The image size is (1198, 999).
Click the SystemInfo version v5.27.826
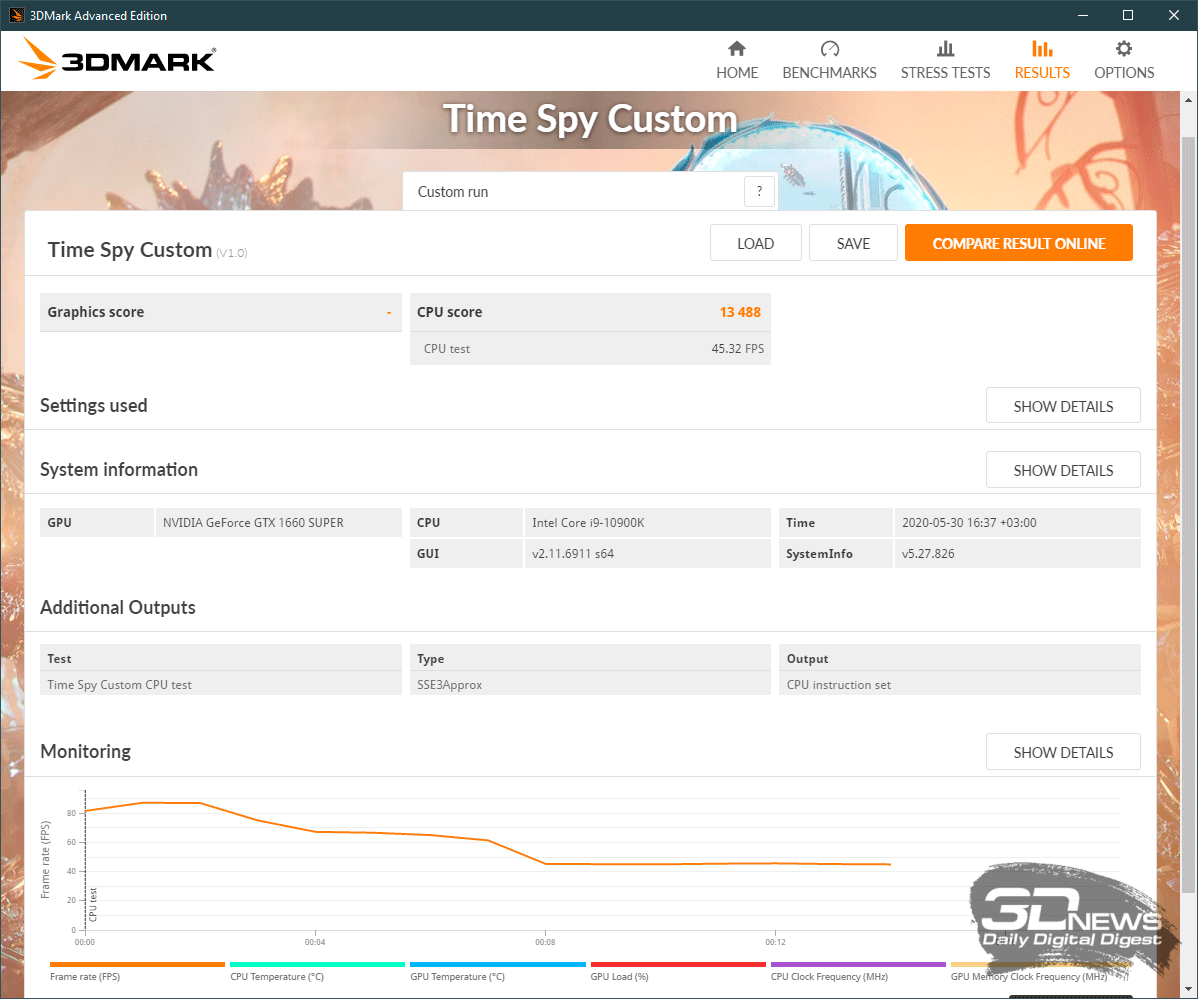pos(928,553)
